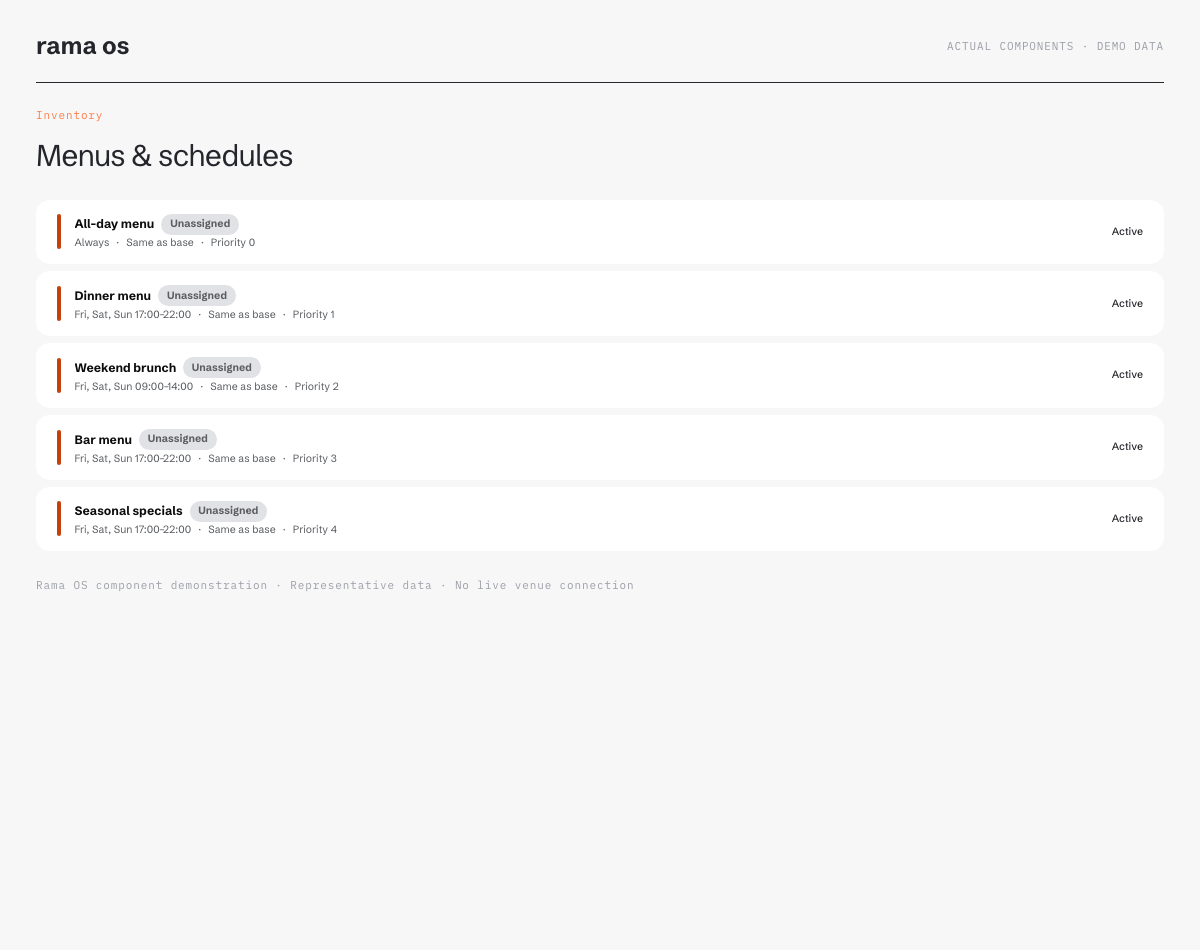Click the Unassigned badge on Dinner menu
Screen dimensions: 1200x950
pyautogui.click(x=197, y=296)
